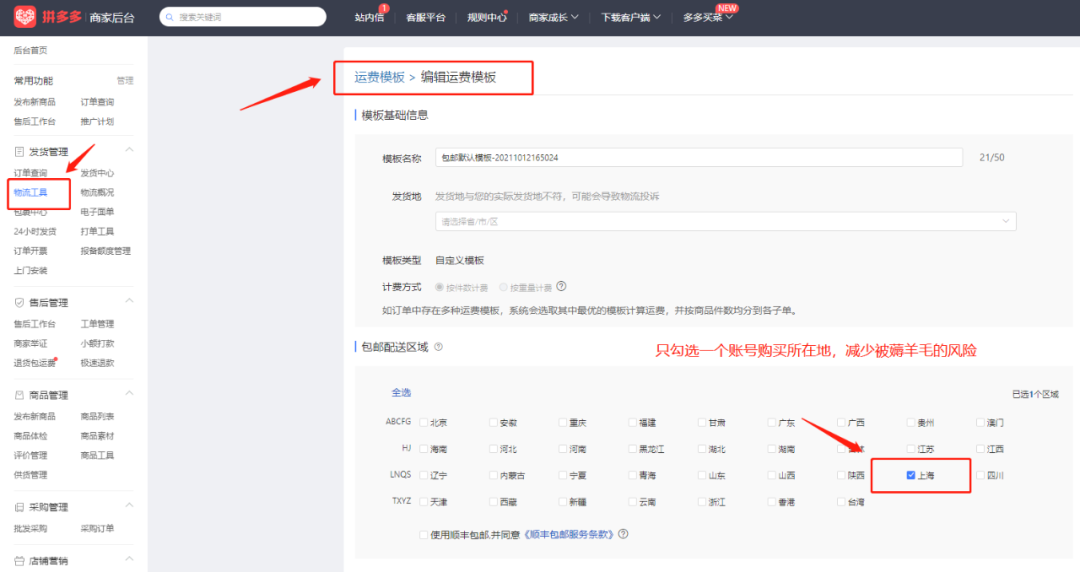Image resolution: width=1080 pixels, height=572 pixels.
Task: Open 推广计划 under 常用功能
Action: pyautogui.click(x=97, y=121)
